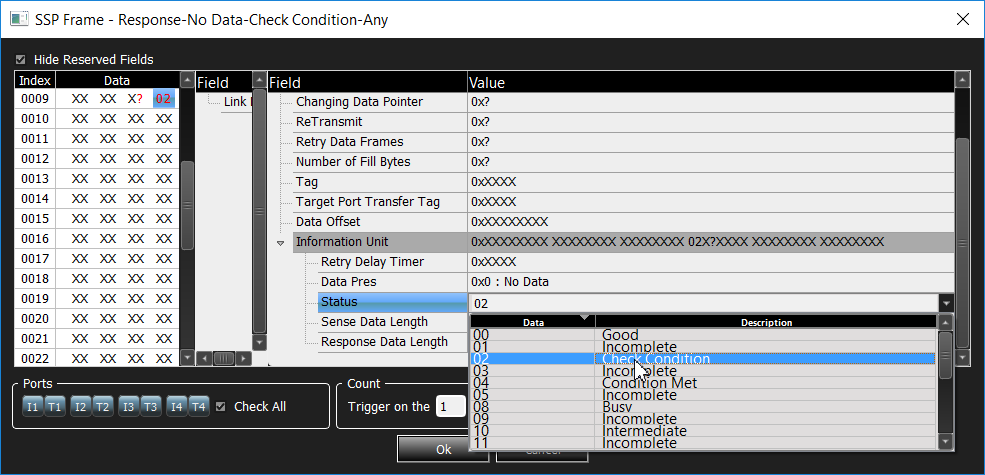Click the Link tree item
Image resolution: width=985 pixels, height=475 pixels.
237,102
